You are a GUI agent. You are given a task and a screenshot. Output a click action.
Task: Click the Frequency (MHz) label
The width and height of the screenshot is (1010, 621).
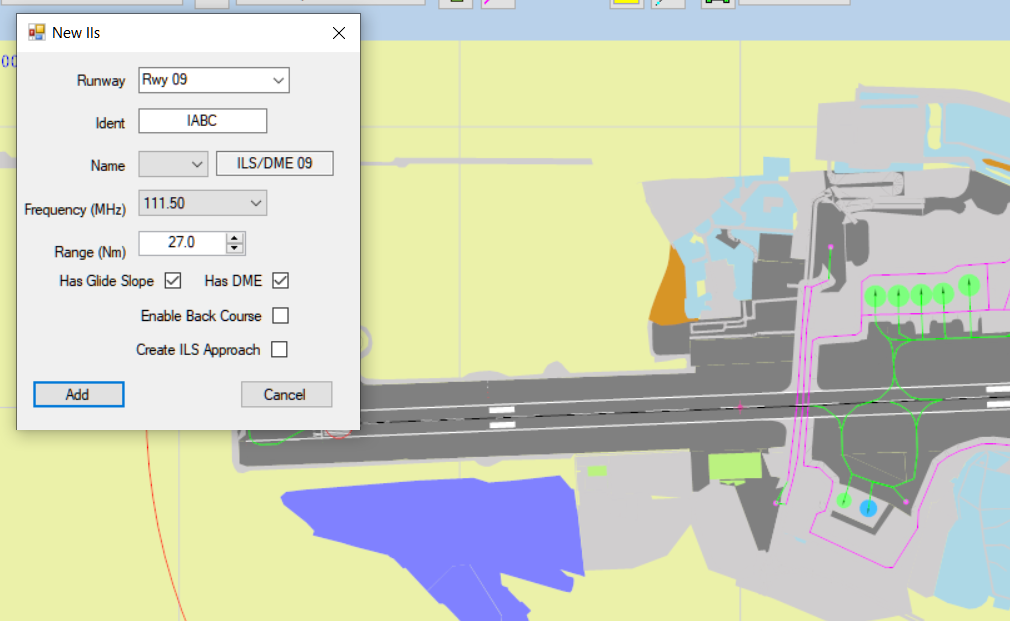[75, 209]
